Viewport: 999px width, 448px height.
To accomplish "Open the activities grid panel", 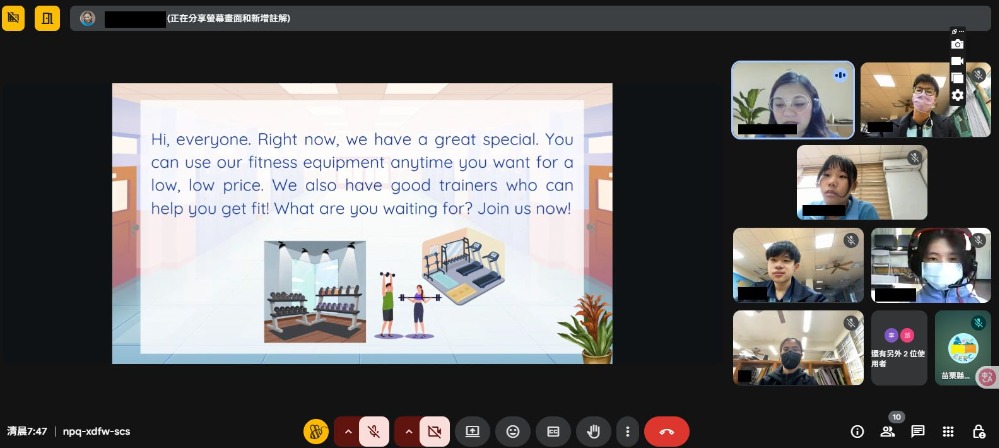I will point(948,431).
